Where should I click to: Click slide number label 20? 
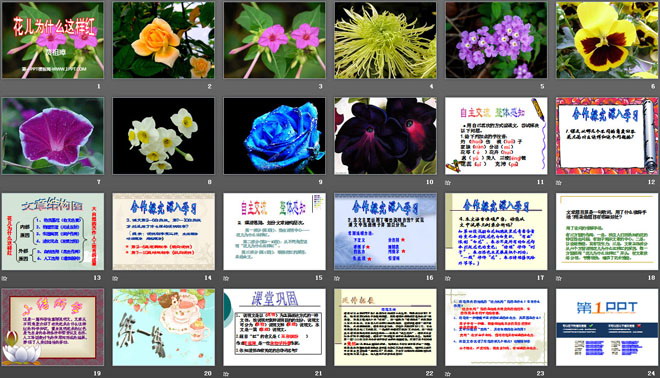coord(208,373)
